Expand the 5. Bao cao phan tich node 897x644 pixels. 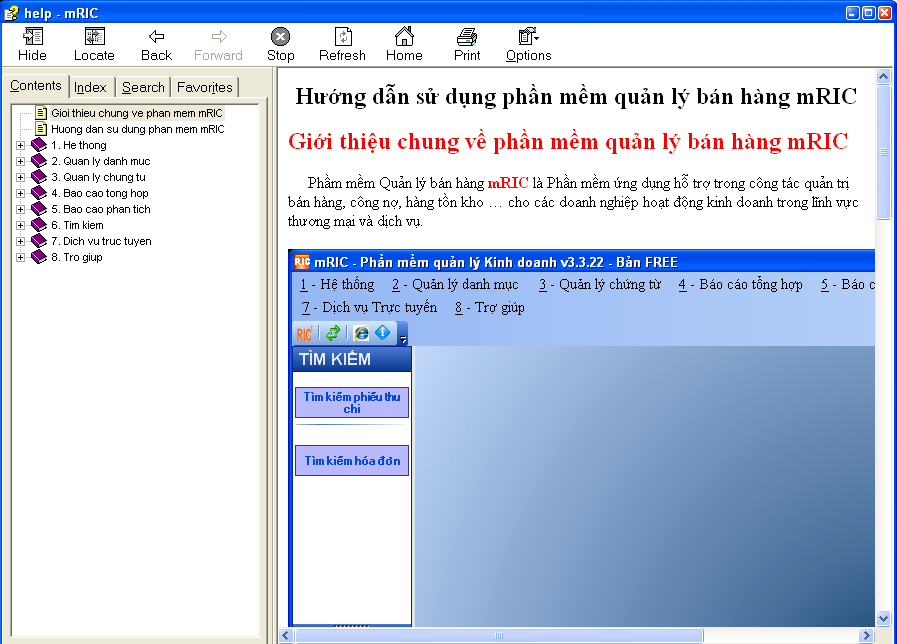[21, 209]
